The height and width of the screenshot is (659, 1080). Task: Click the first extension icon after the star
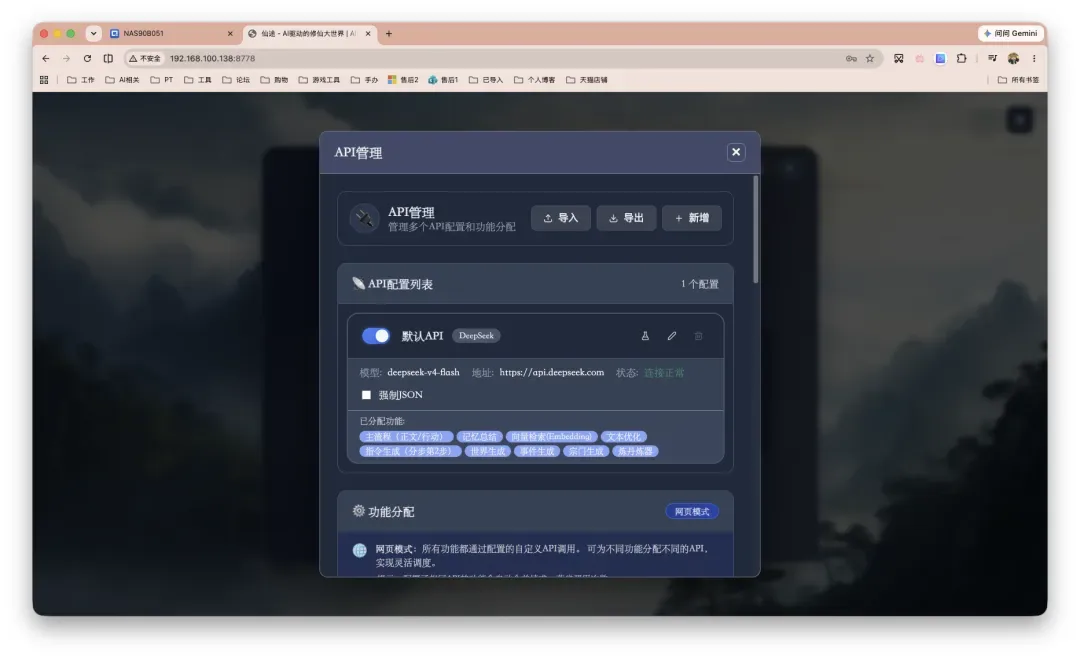click(x=898, y=59)
